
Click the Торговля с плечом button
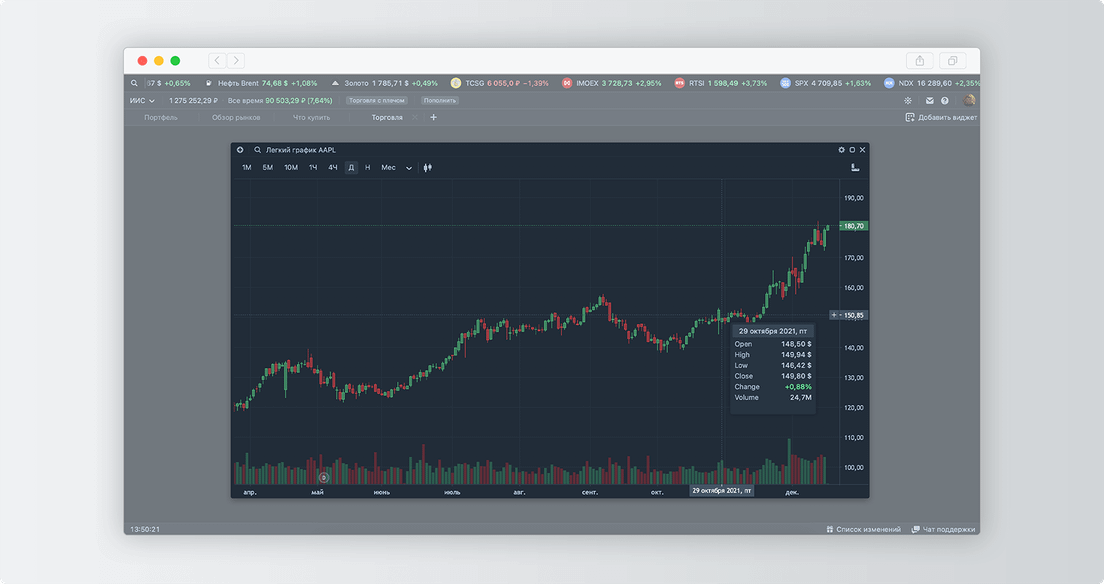tap(377, 101)
